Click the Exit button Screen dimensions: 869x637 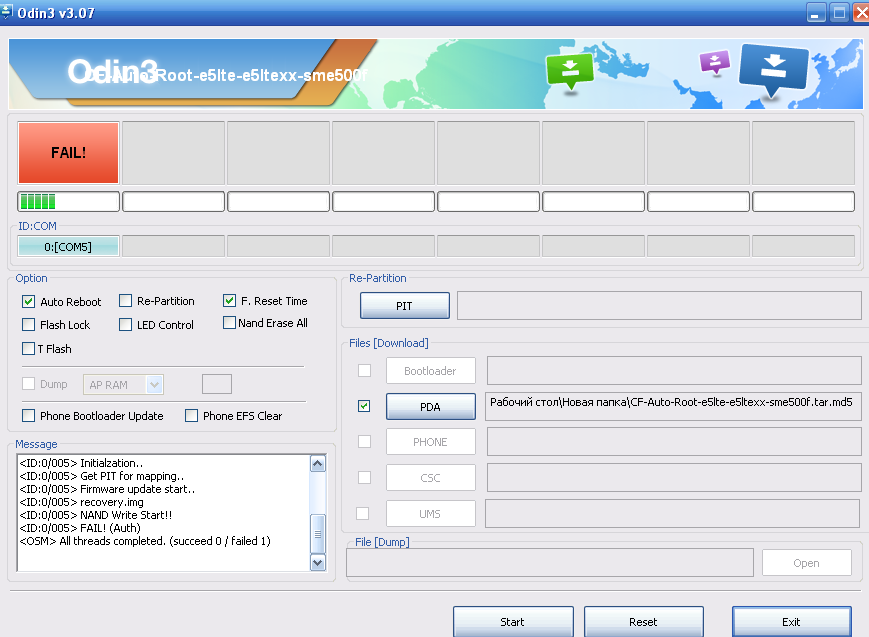pos(791,621)
